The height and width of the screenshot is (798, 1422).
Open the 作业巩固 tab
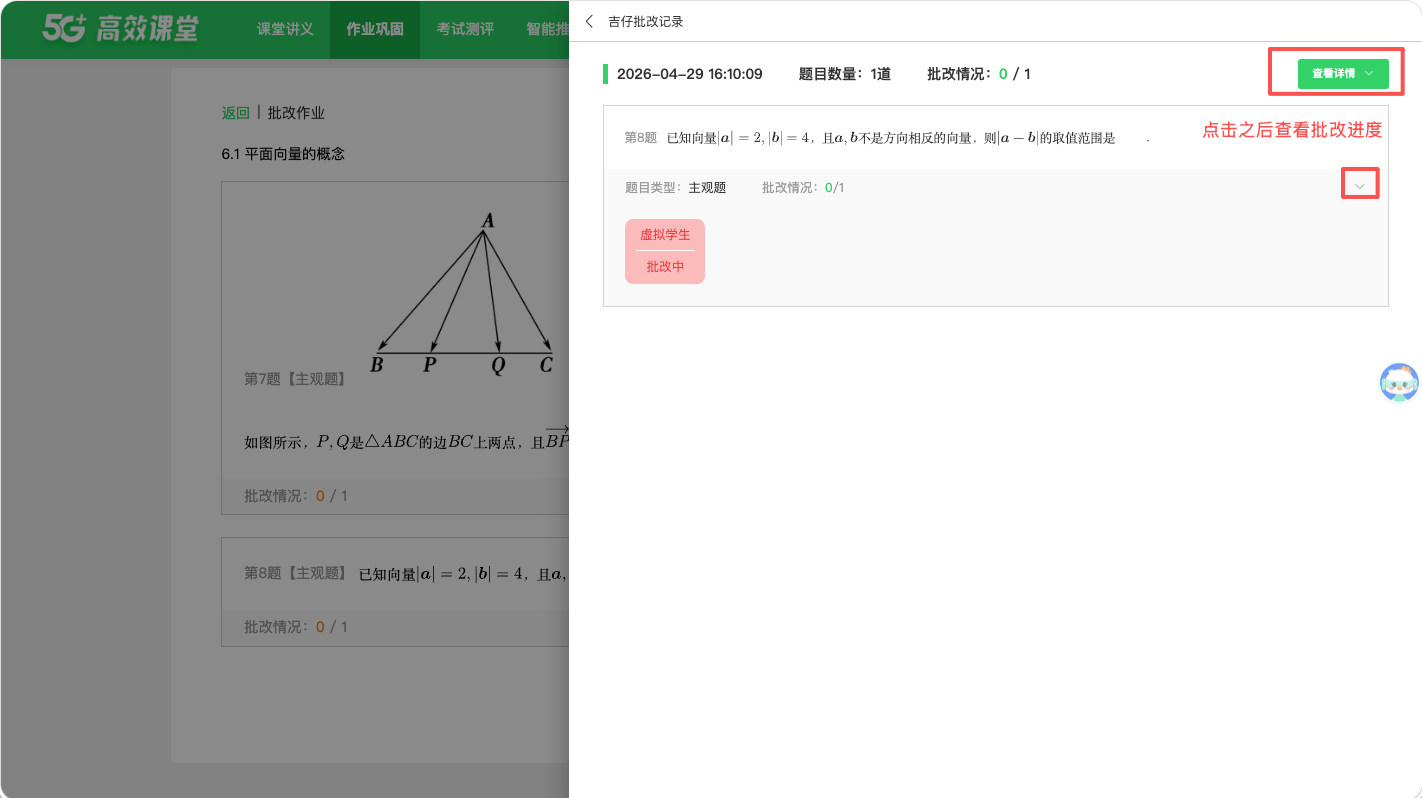click(375, 29)
